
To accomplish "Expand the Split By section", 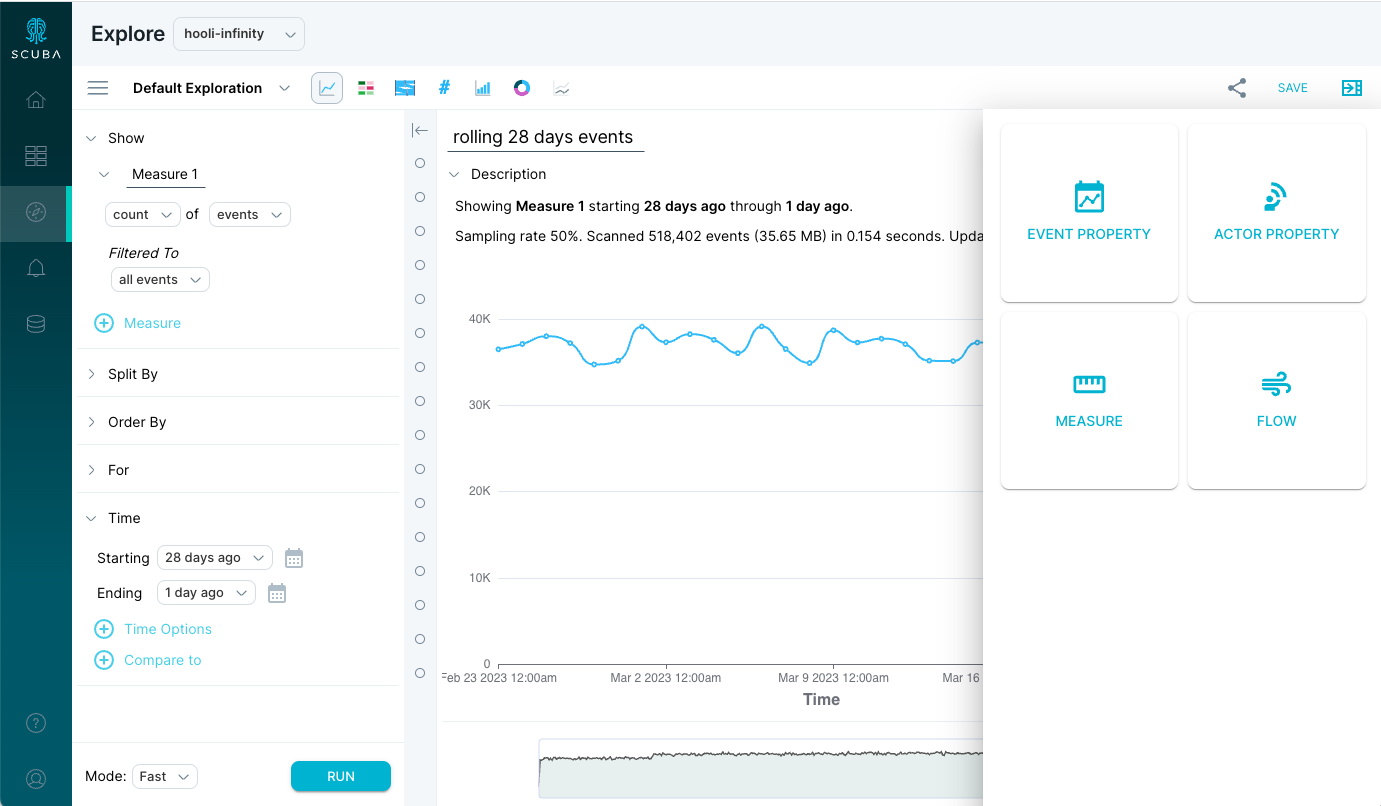I will (x=91, y=373).
